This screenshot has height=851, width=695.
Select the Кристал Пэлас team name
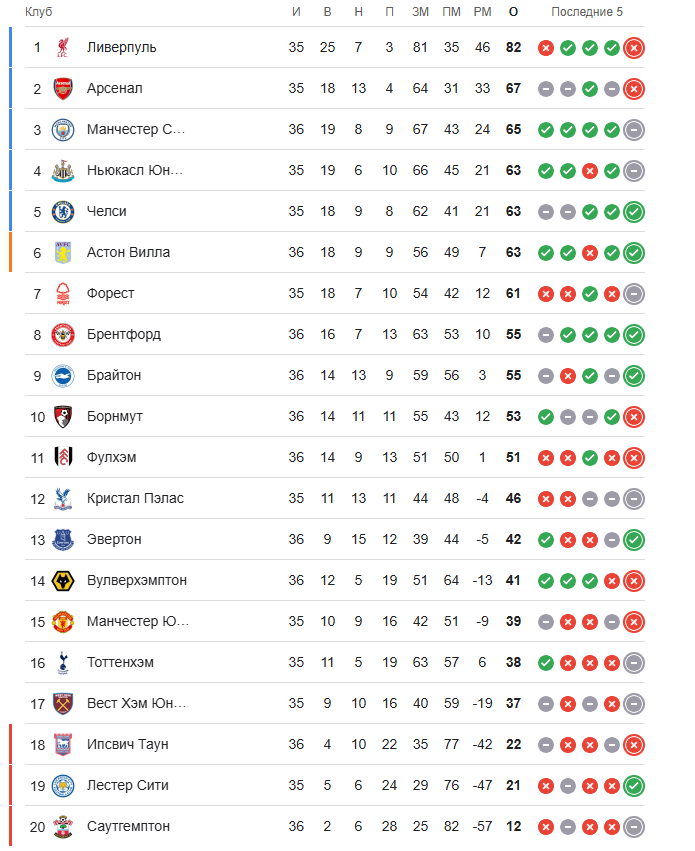[135, 498]
